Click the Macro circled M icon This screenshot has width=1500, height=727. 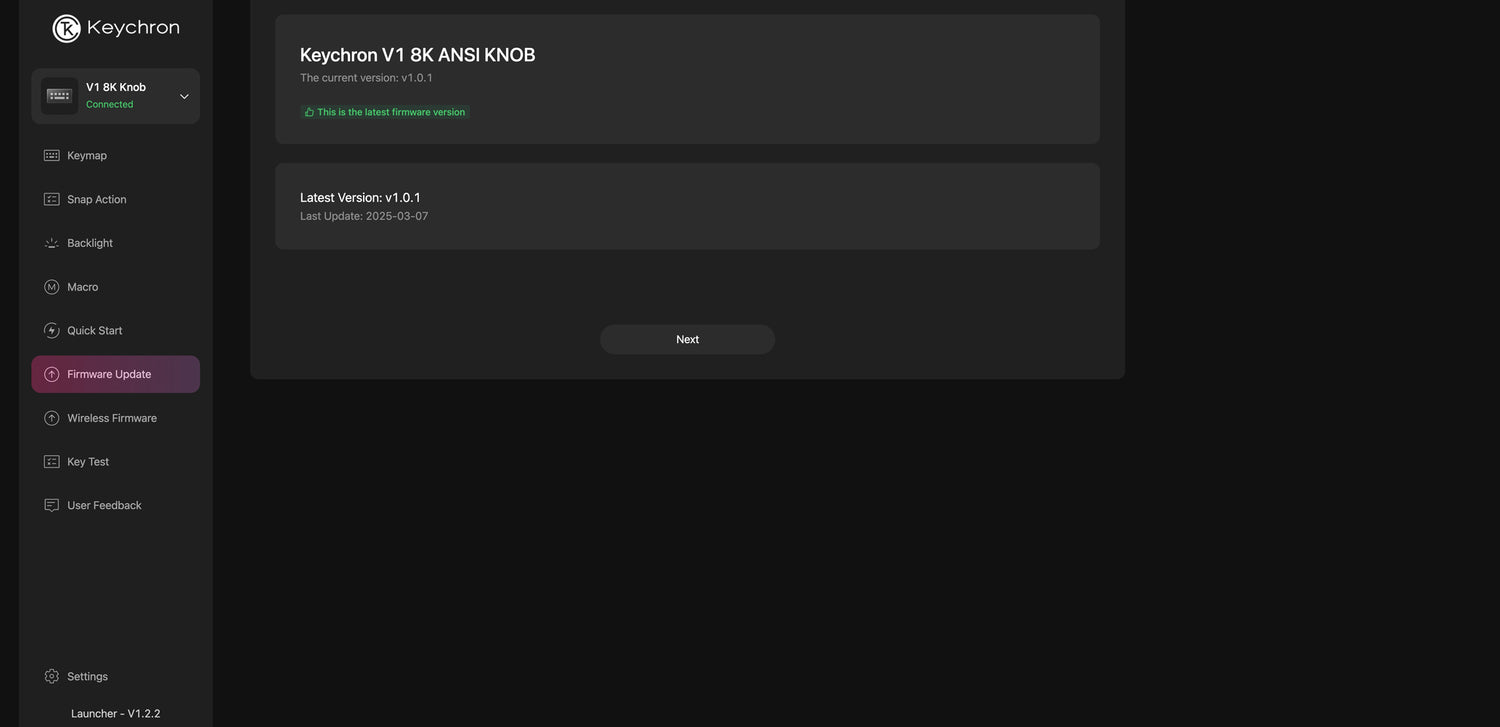51,287
